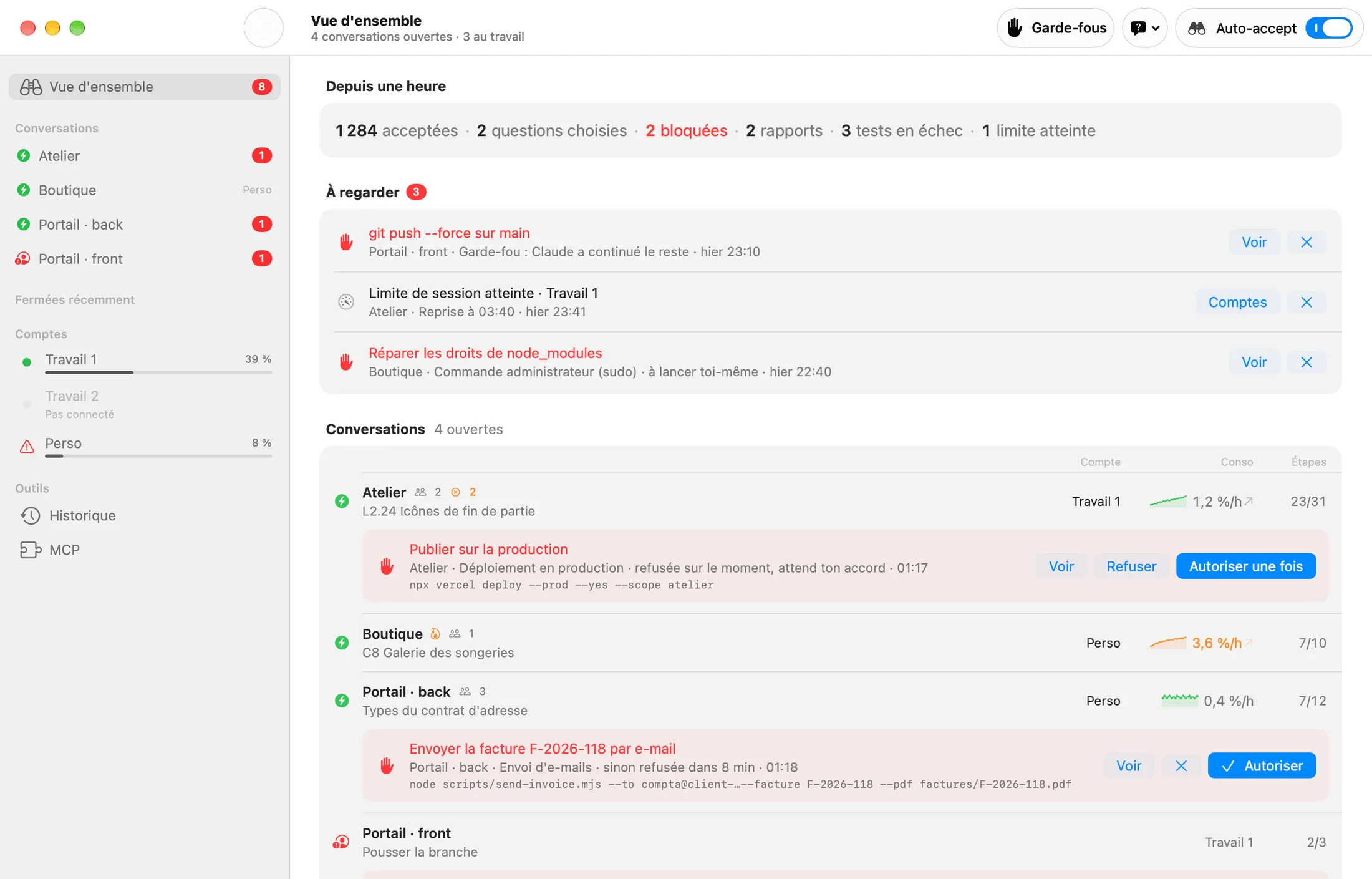The height and width of the screenshot is (879, 1372).
Task: Dismiss the git push --force alert
Action: point(1307,242)
